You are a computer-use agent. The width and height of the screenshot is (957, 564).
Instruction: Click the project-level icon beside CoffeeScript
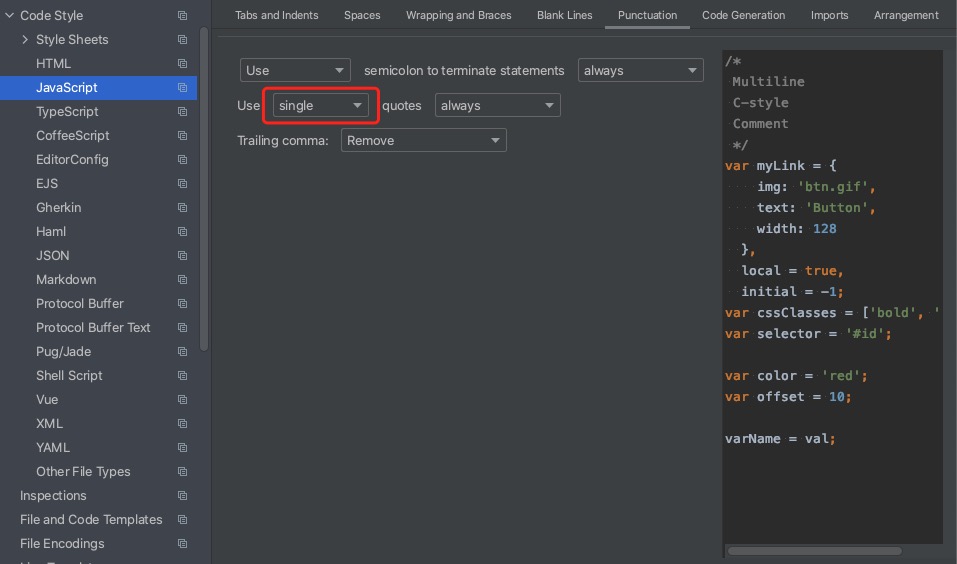(x=182, y=136)
